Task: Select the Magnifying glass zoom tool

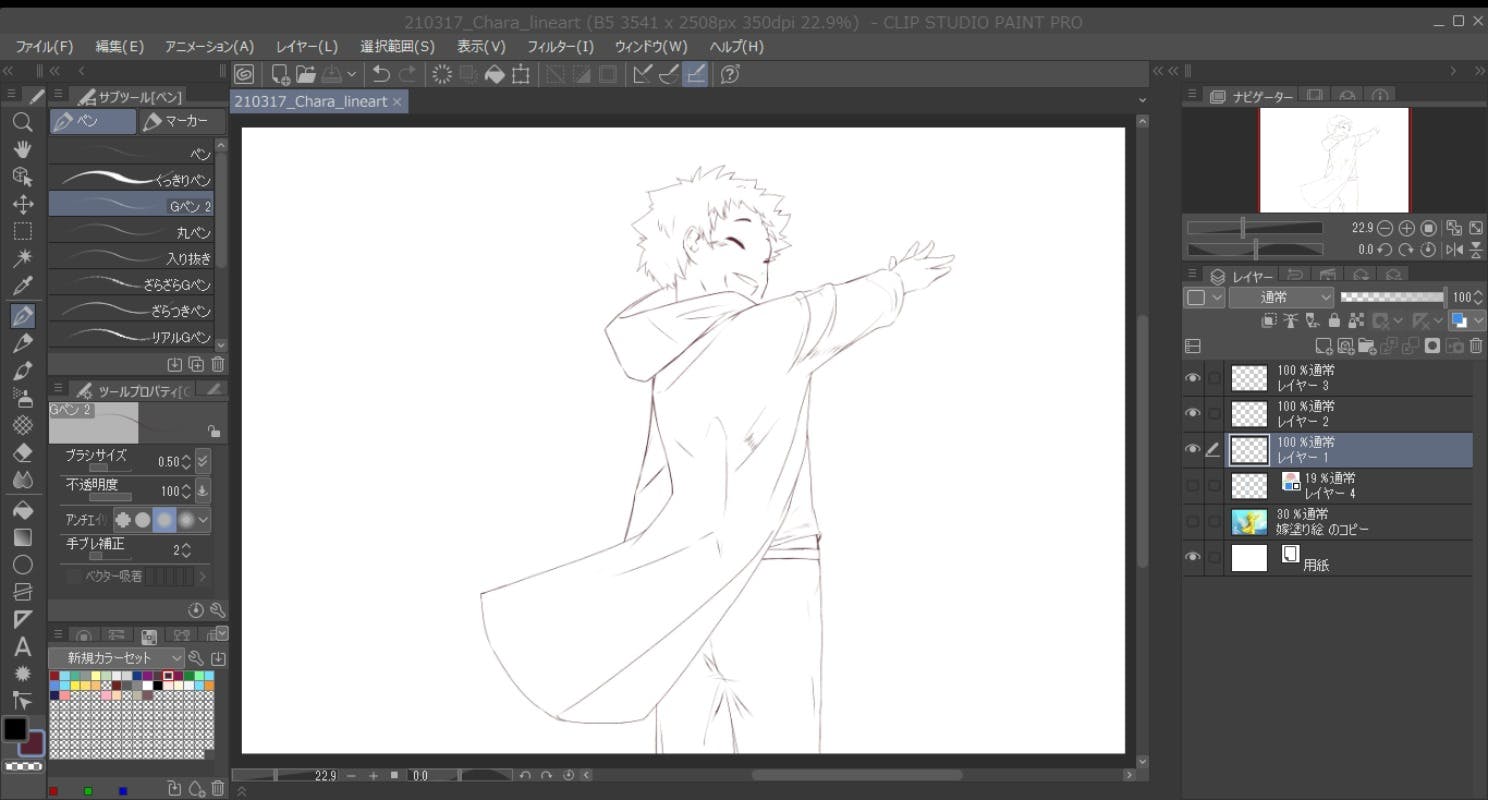Action: click(x=22, y=123)
